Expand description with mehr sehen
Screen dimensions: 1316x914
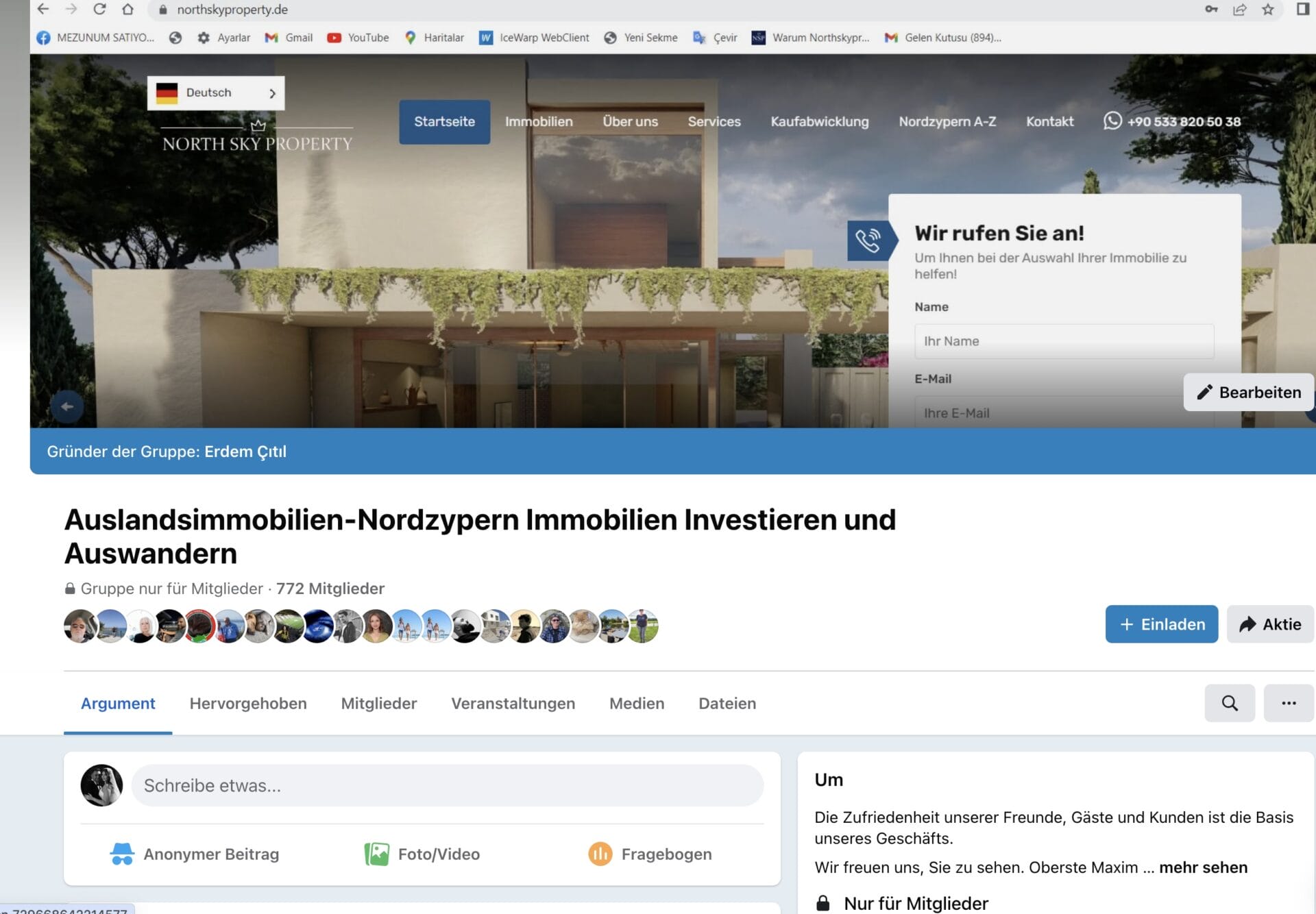(x=1203, y=867)
